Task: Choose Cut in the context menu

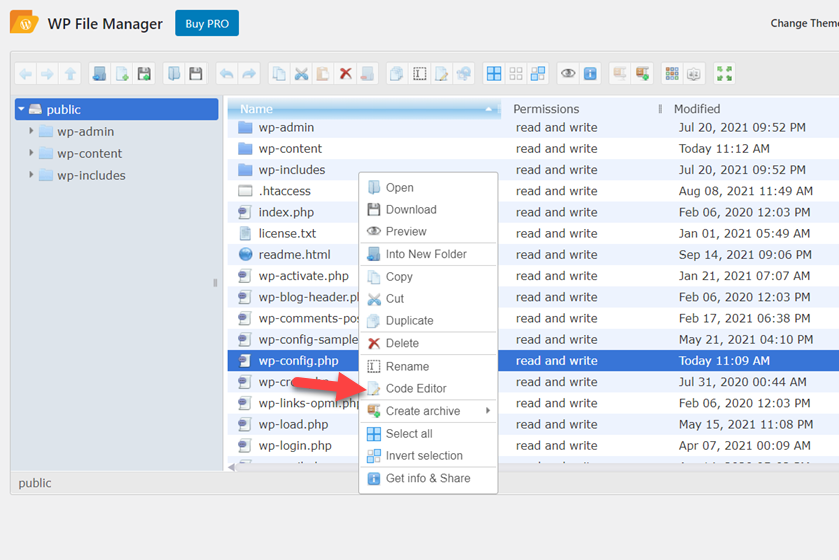Action: [428, 298]
